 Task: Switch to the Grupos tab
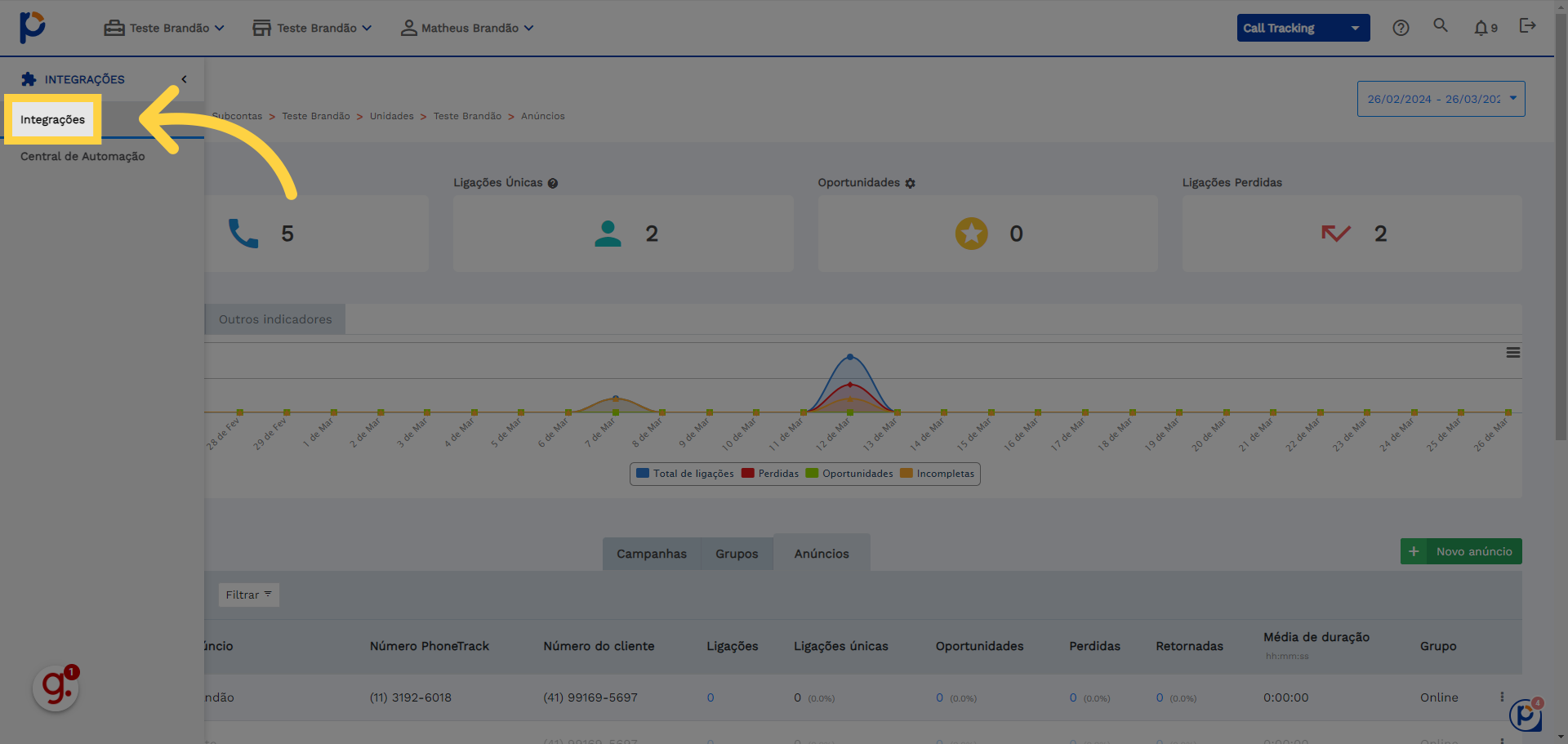(x=737, y=554)
